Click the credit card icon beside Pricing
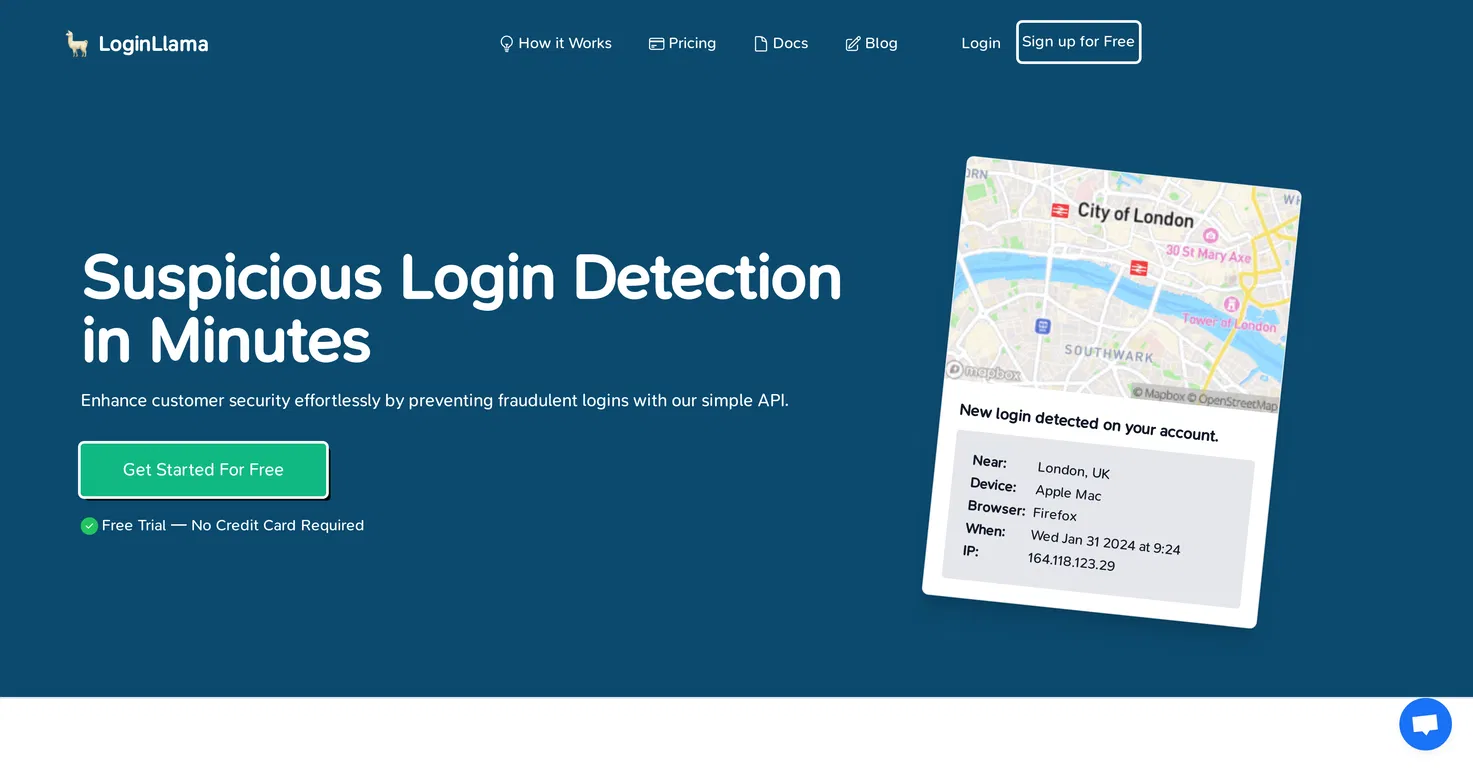The width and height of the screenshot is (1473, 768). click(x=656, y=44)
